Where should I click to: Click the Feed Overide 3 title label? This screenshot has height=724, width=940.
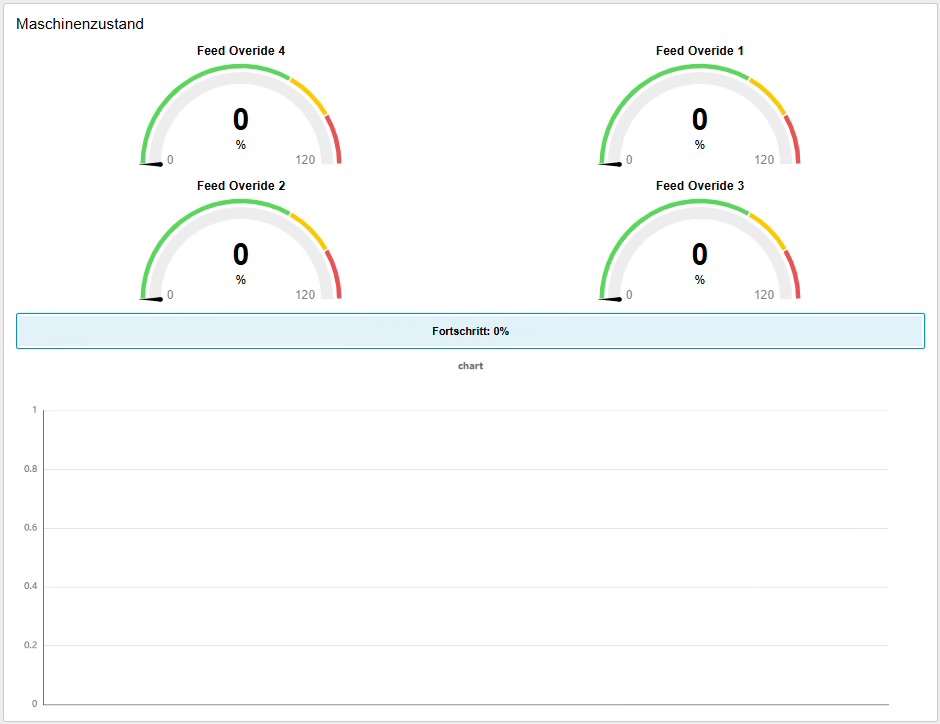click(700, 186)
